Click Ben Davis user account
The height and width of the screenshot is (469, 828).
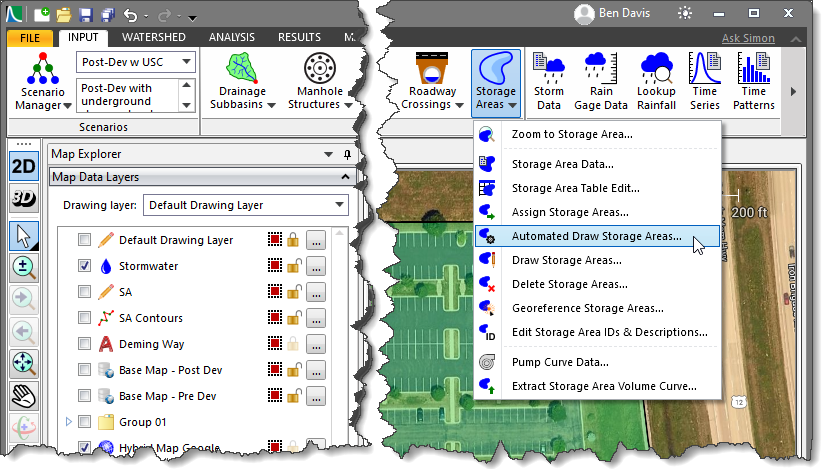coord(612,14)
